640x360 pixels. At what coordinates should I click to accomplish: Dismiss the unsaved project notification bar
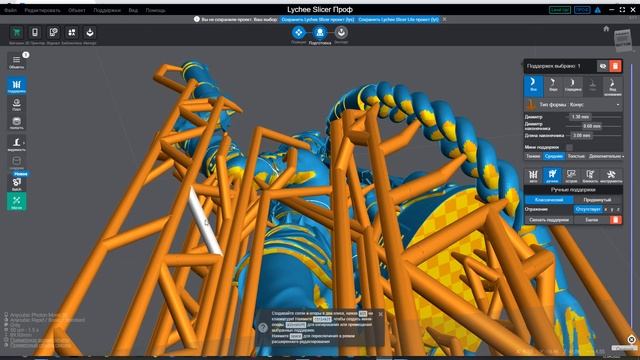tap(444, 19)
